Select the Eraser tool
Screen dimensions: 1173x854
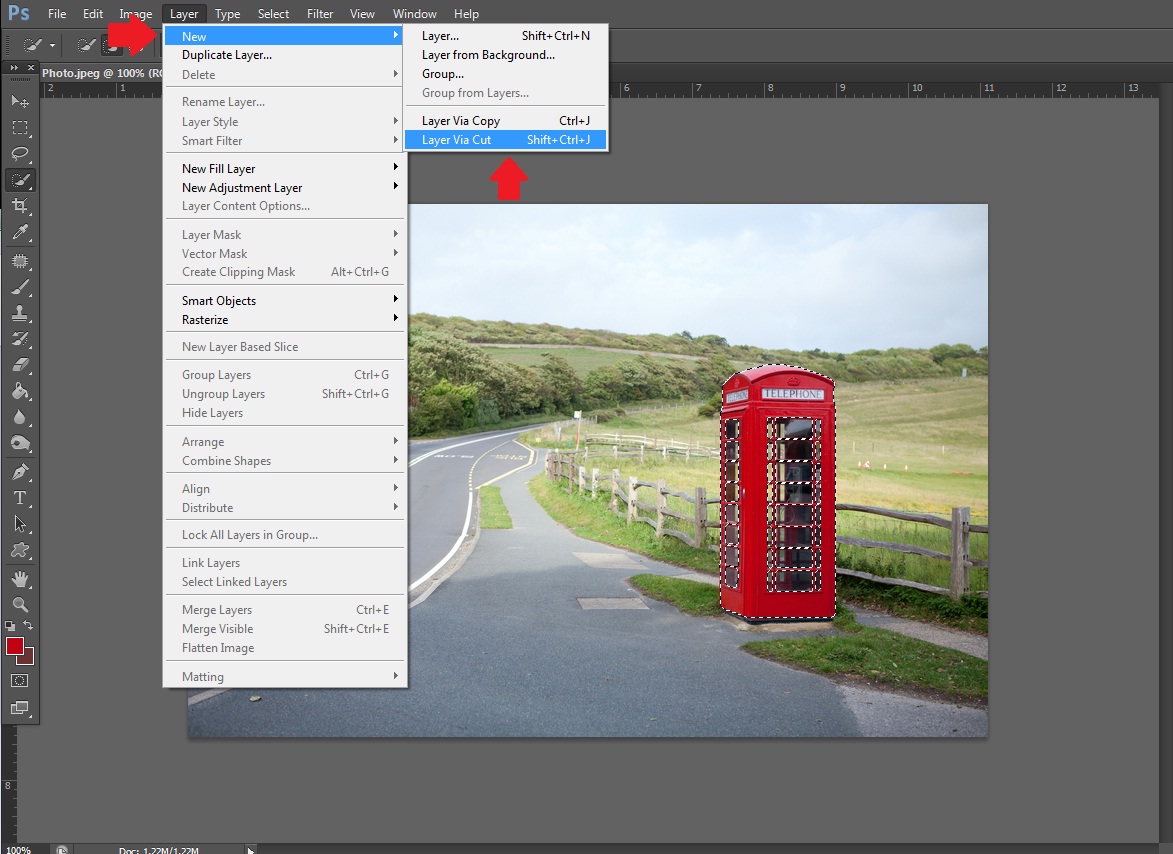[20, 365]
